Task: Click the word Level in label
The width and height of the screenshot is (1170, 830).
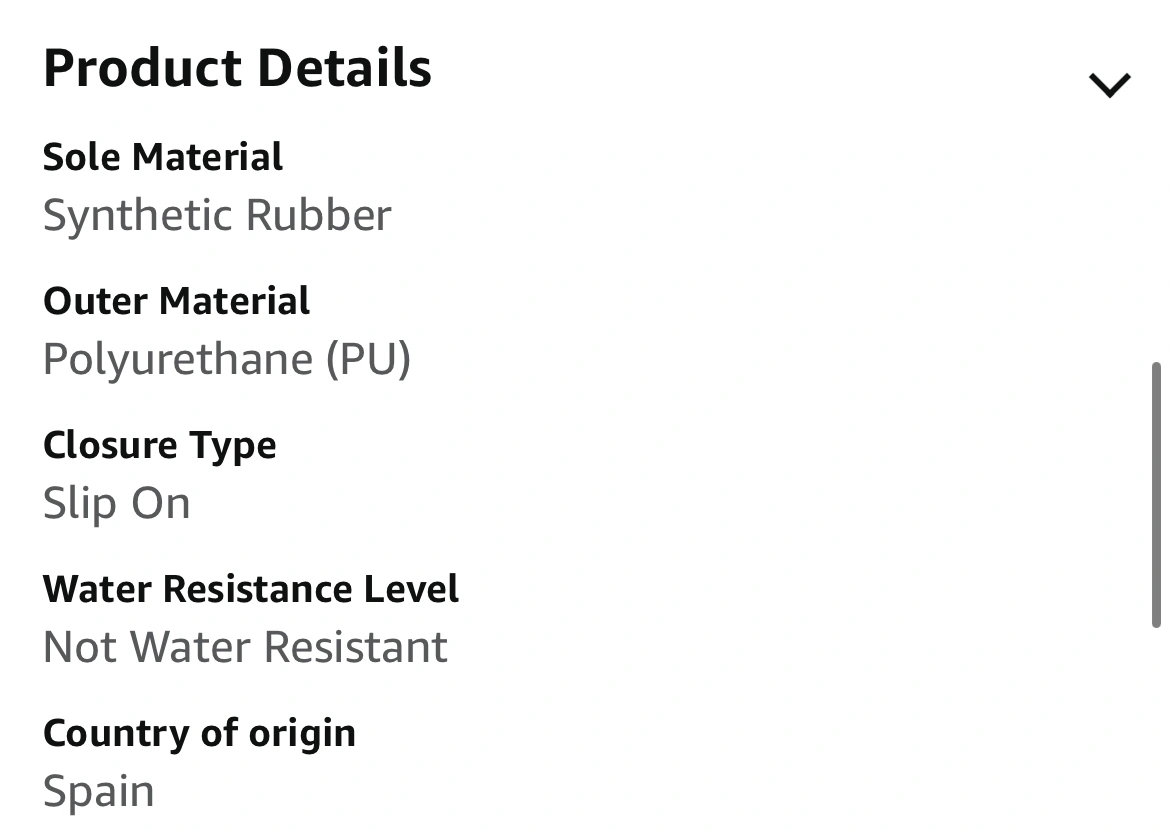Action: (x=411, y=589)
